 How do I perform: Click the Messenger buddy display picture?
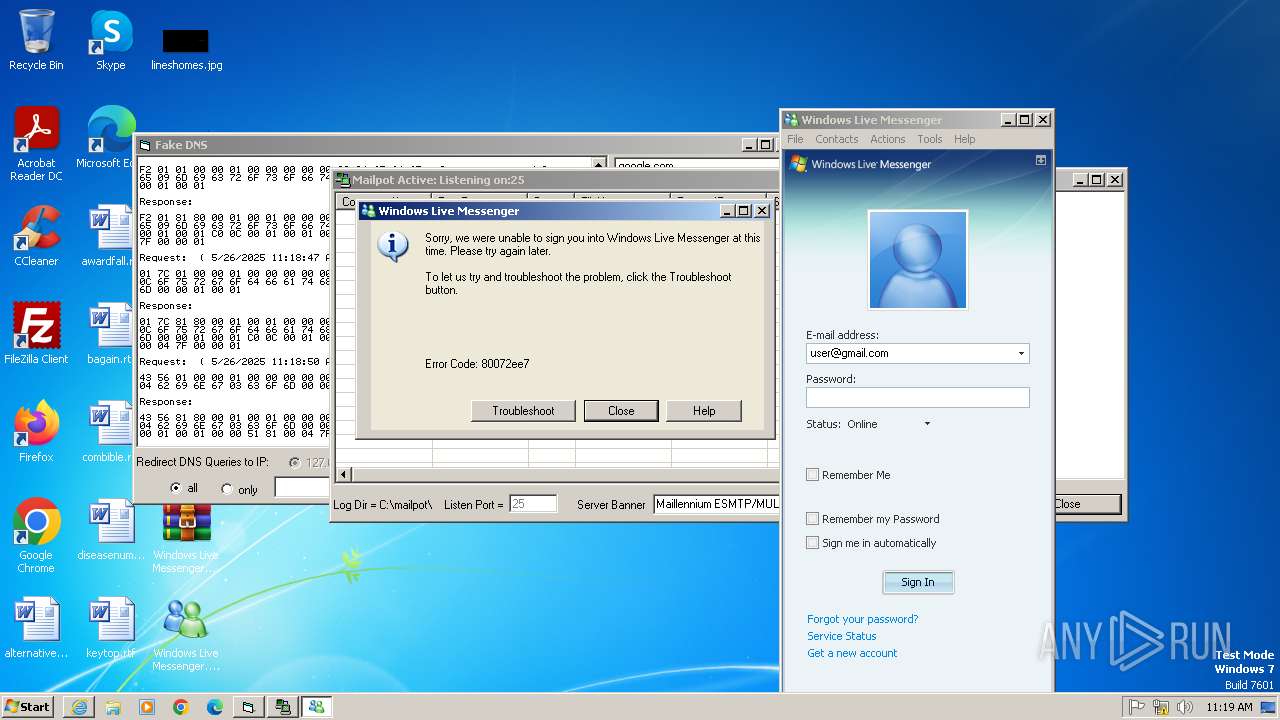(x=918, y=260)
